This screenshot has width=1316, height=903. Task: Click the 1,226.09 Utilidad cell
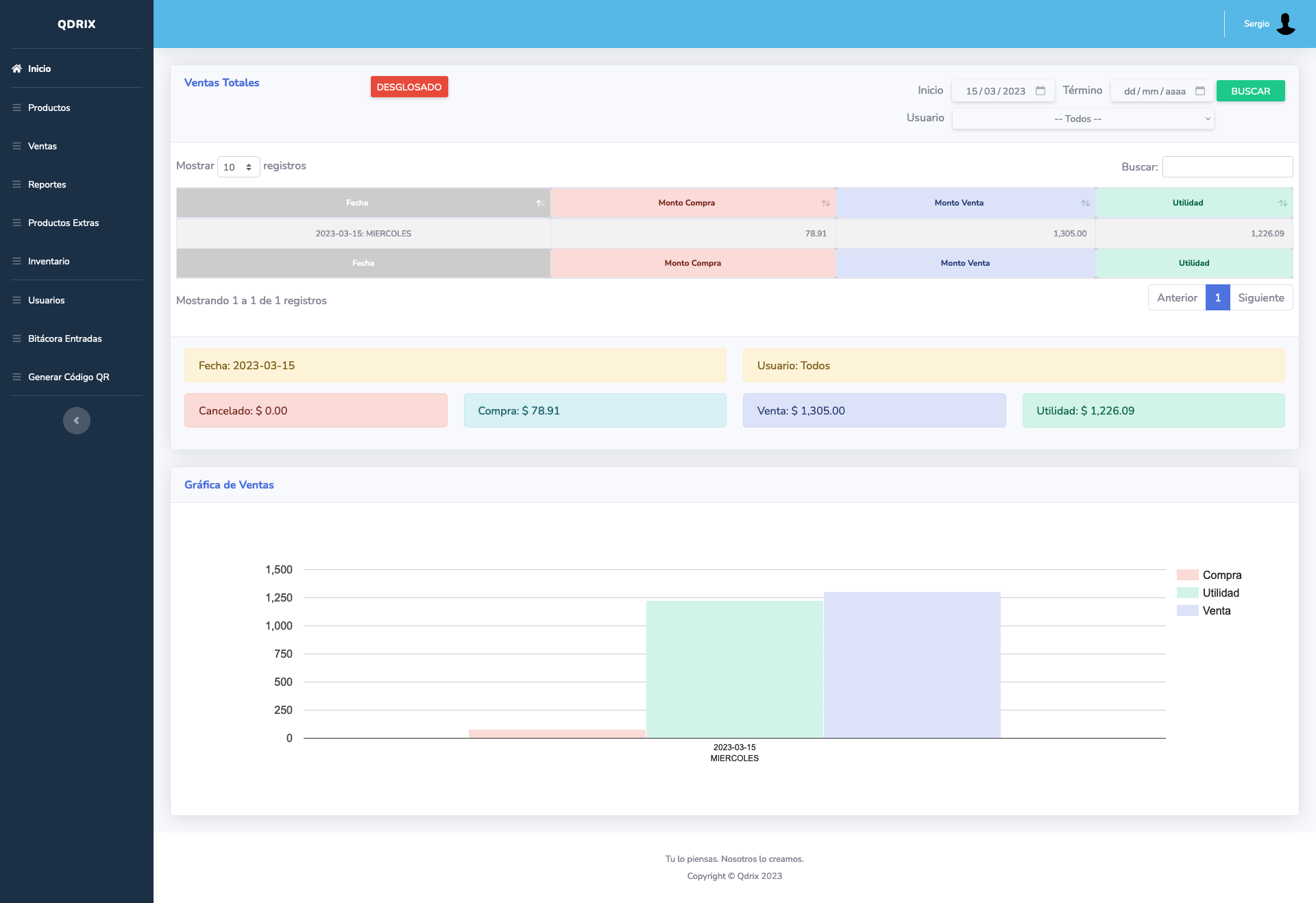1194,234
